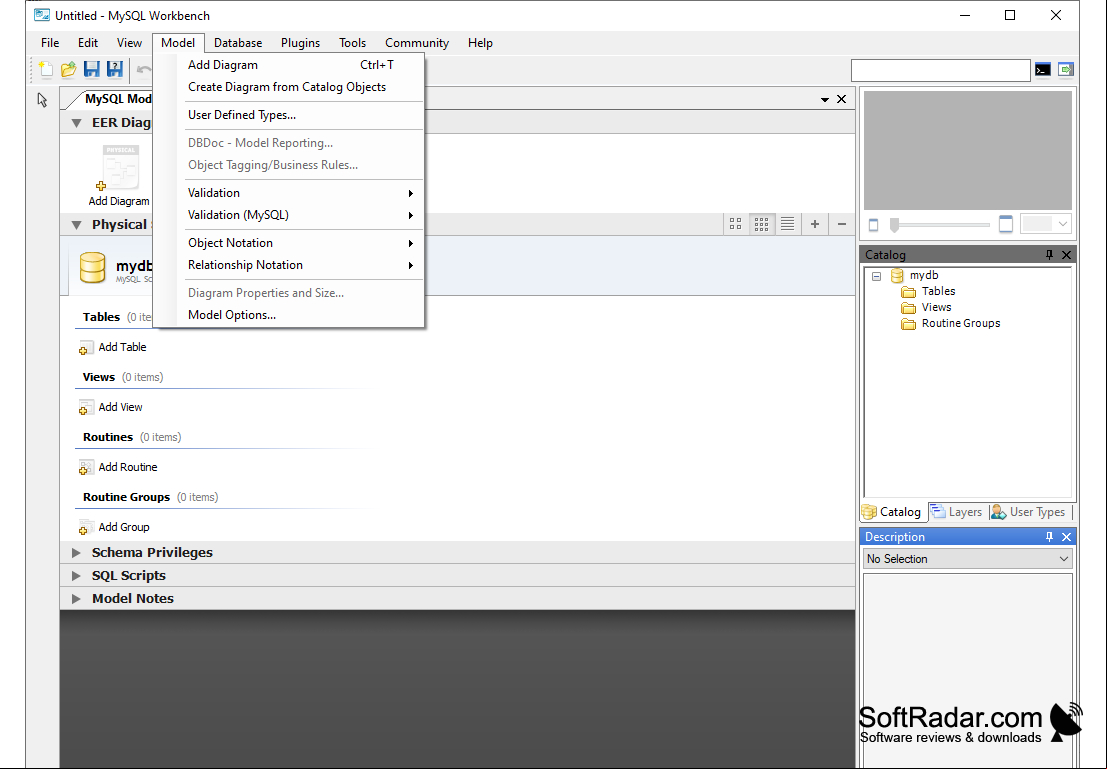Viewport: 1107px width, 769px height.
Task: Collapse the mydb catalog tree node
Action: click(876, 276)
